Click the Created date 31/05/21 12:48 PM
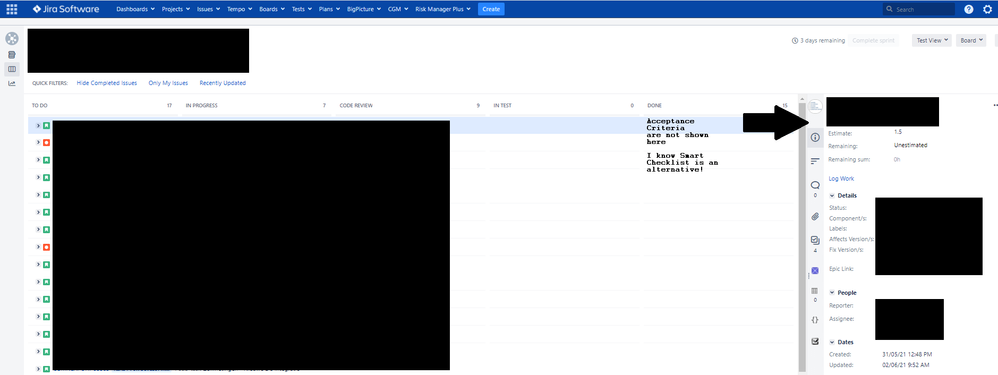The width and height of the screenshot is (998, 375). pos(906,354)
